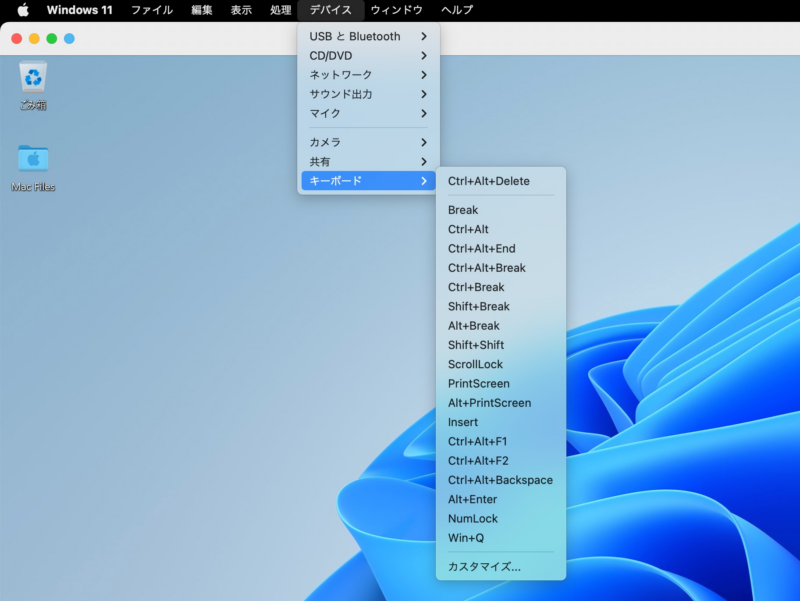Send the Insert key
The width and height of the screenshot is (800, 601).
(501, 422)
